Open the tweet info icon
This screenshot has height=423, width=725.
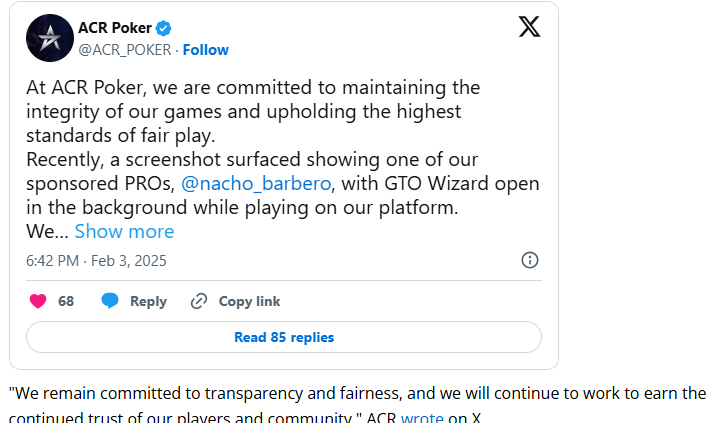point(530,260)
